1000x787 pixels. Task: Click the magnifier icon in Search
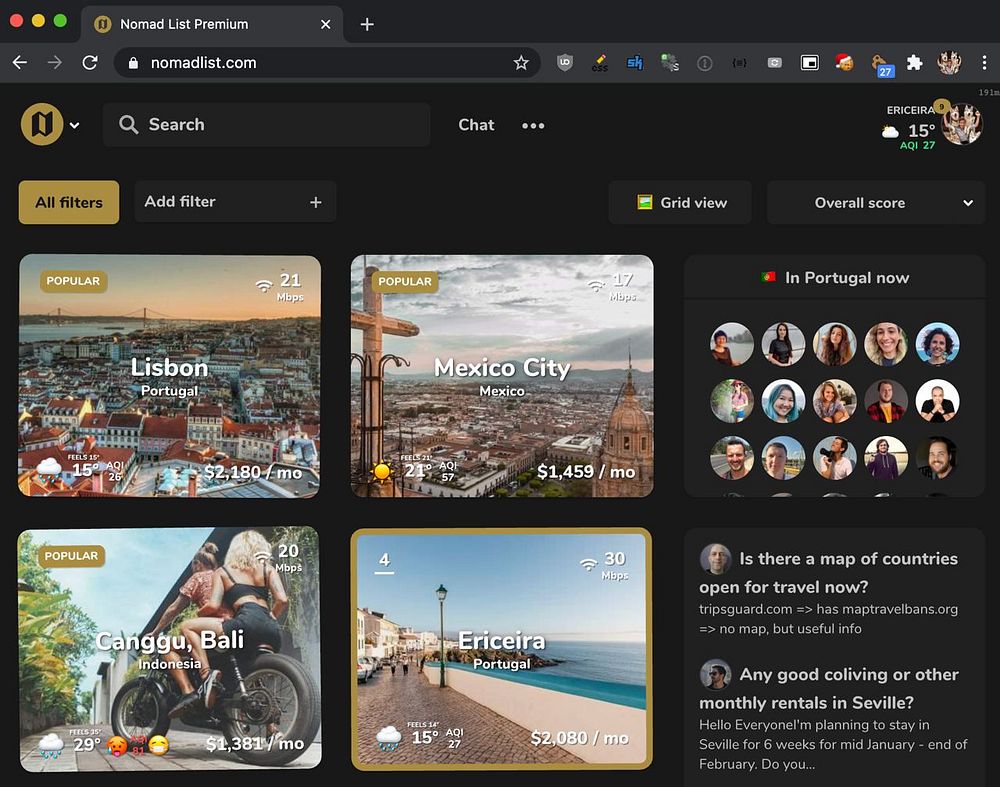(128, 124)
